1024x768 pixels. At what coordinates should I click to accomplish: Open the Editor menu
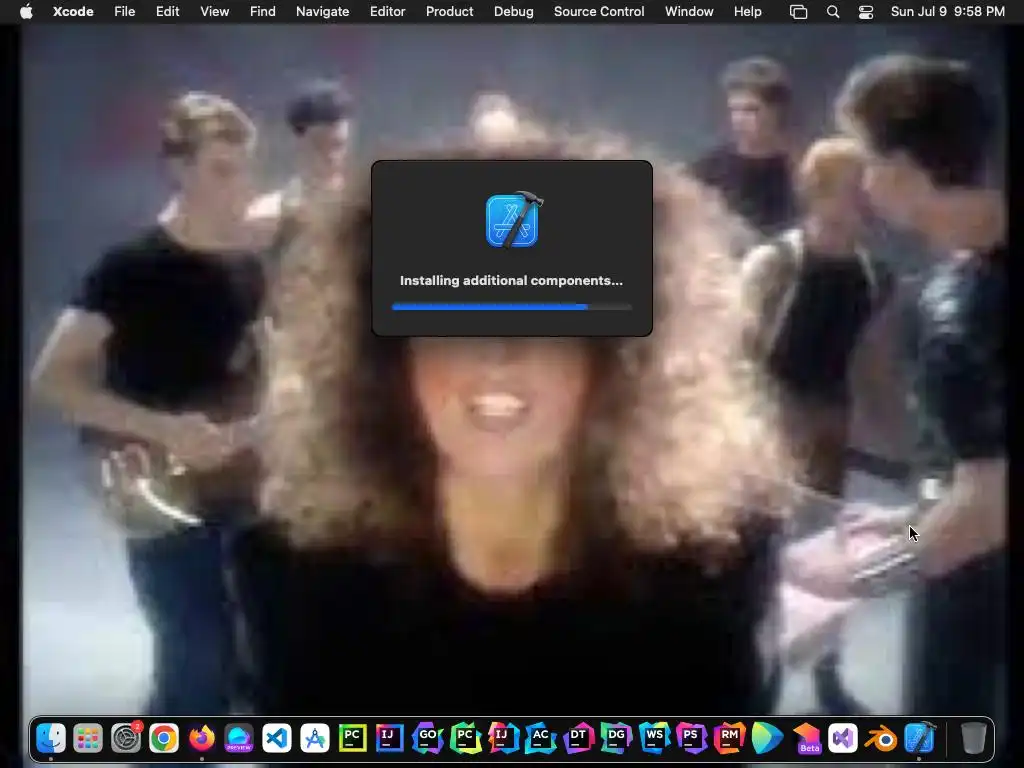(x=387, y=12)
